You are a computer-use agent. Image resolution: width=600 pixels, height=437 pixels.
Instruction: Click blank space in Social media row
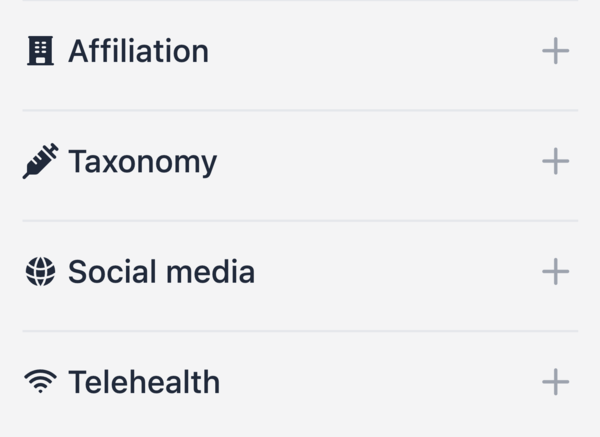398,271
